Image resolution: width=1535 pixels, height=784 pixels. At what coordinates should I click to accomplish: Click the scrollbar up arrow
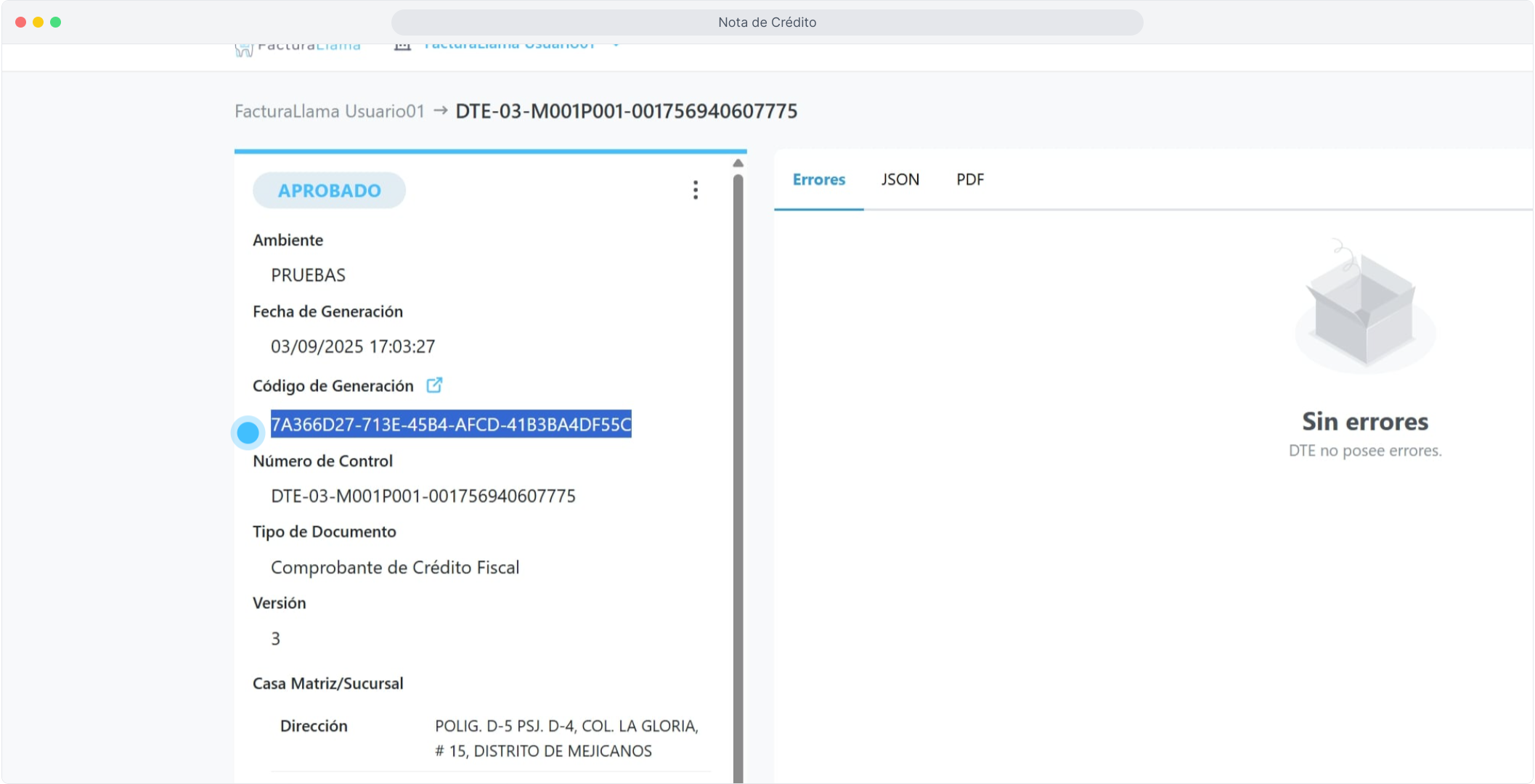click(738, 163)
